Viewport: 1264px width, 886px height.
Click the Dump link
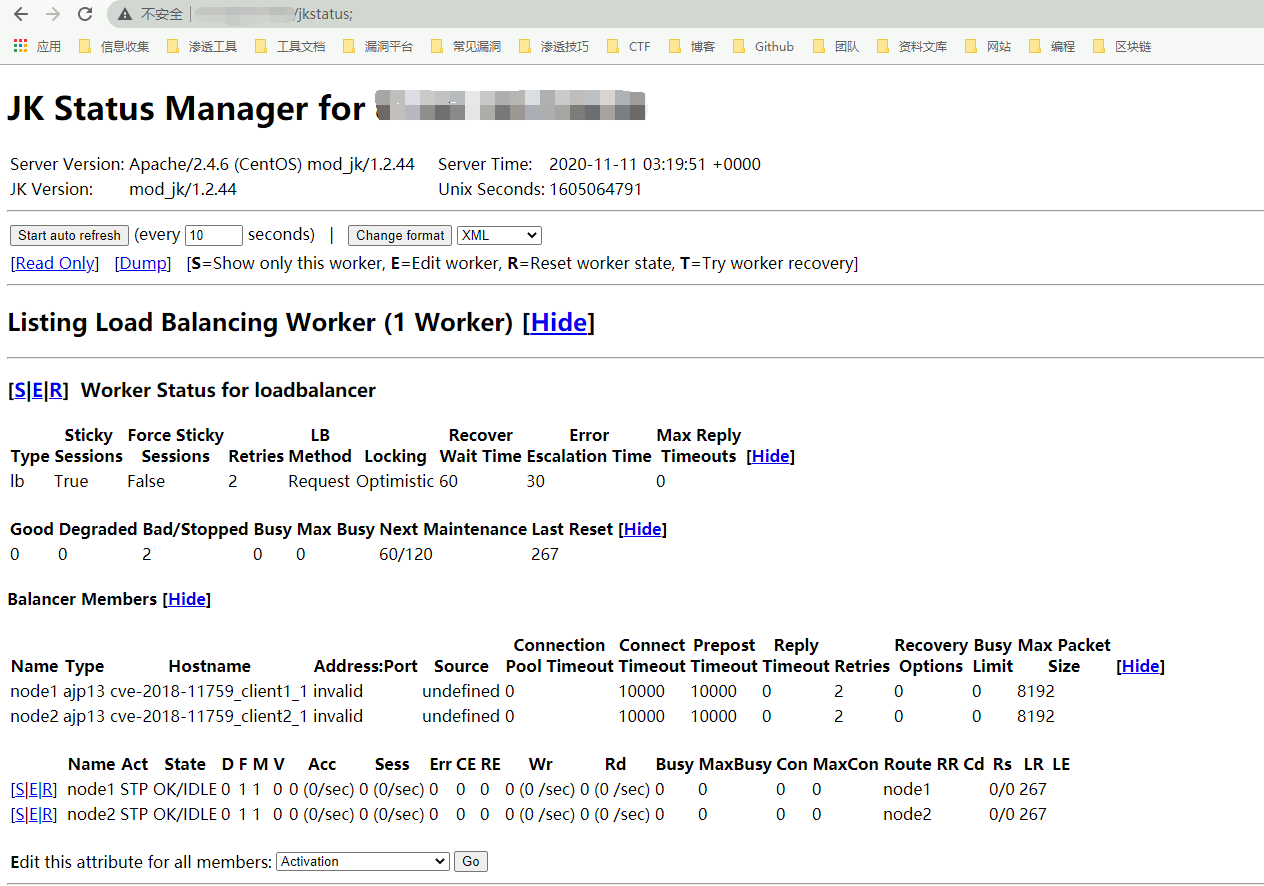[142, 263]
